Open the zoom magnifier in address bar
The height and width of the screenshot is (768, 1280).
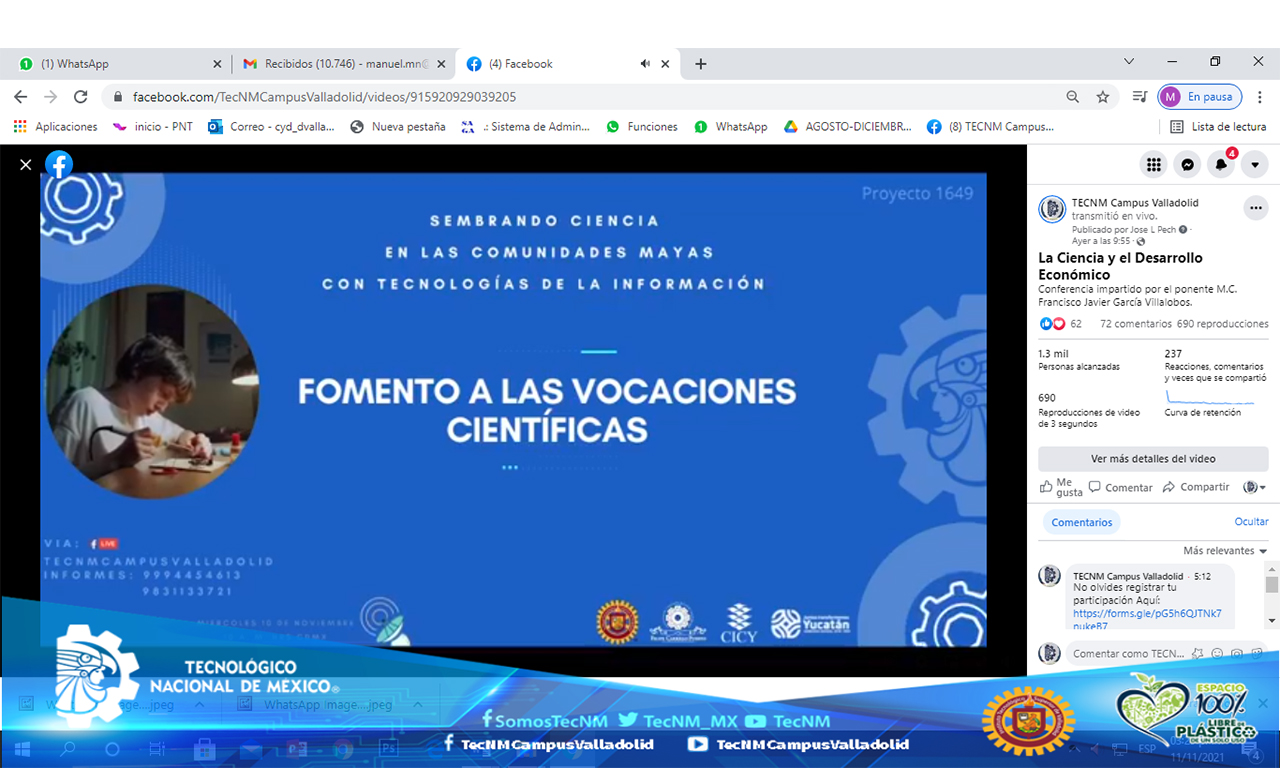(1073, 97)
